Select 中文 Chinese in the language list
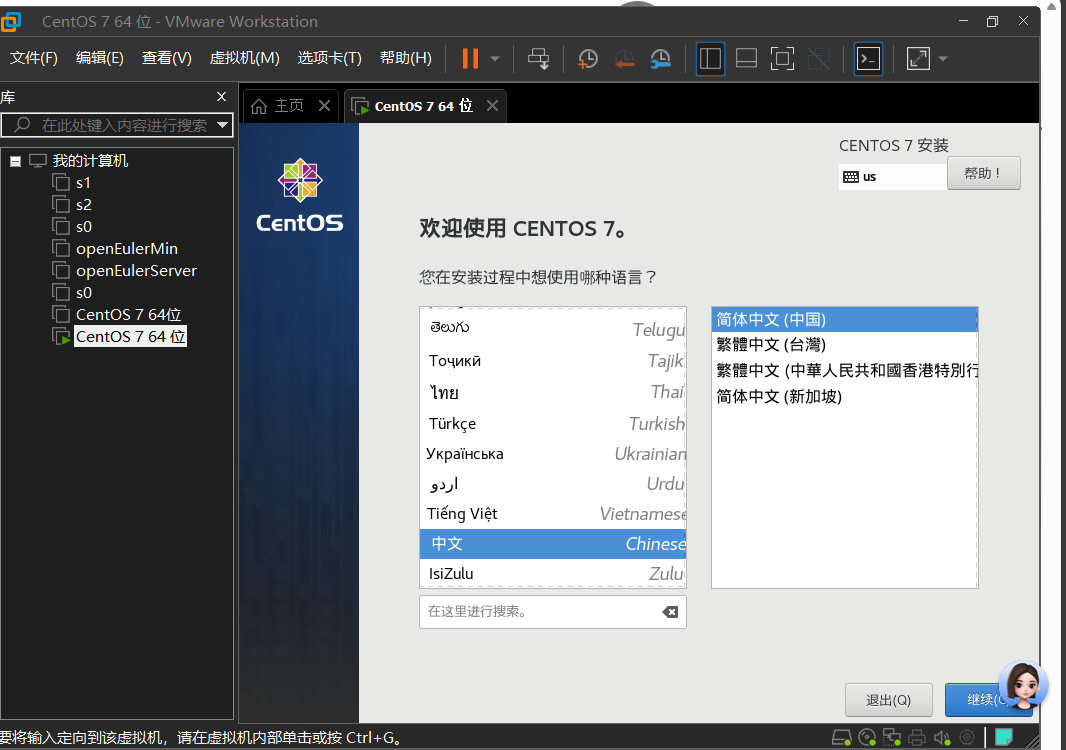The image size is (1066, 750). coord(553,543)
